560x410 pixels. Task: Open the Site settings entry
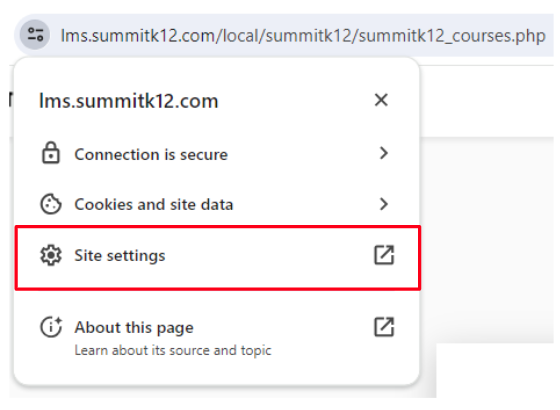218,257
